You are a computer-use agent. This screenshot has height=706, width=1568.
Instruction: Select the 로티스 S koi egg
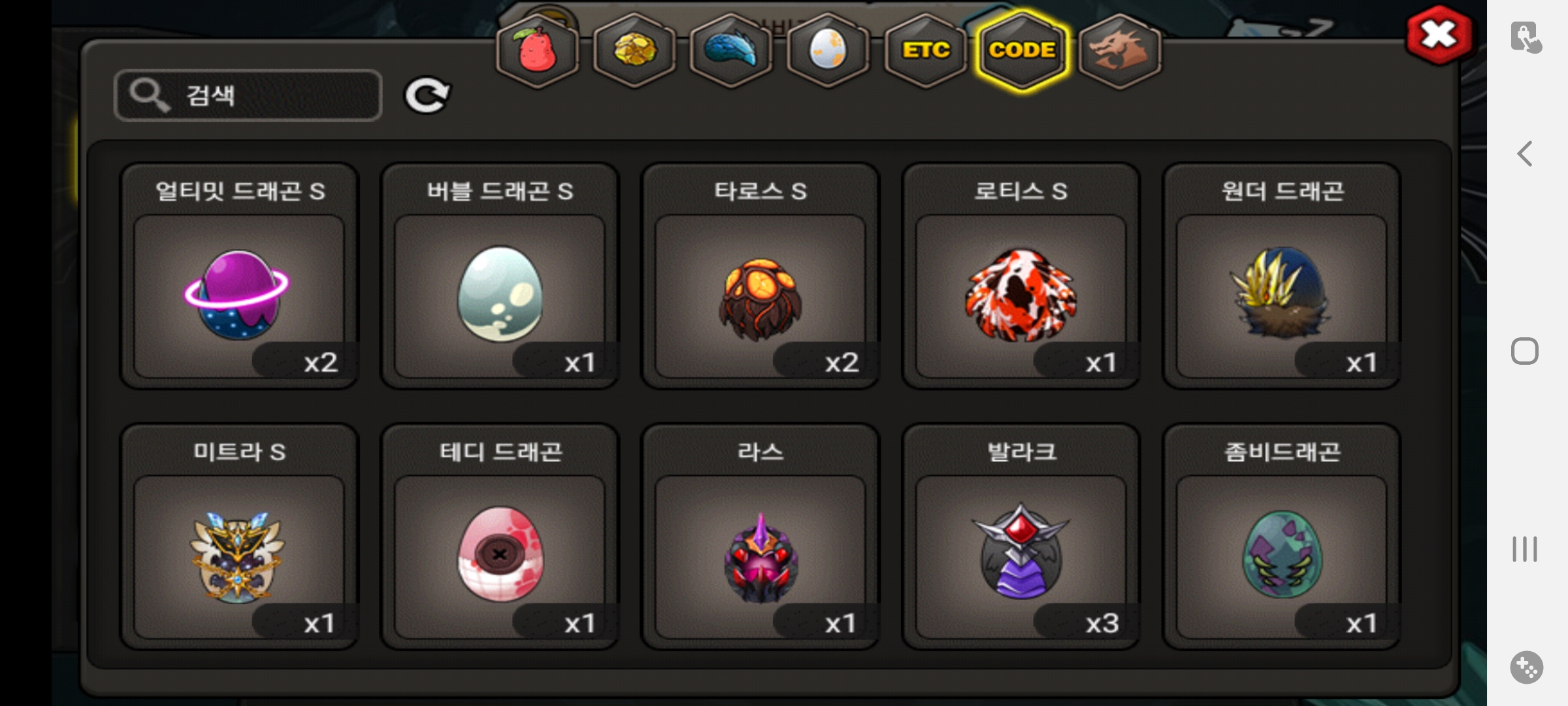[1021, 276]
